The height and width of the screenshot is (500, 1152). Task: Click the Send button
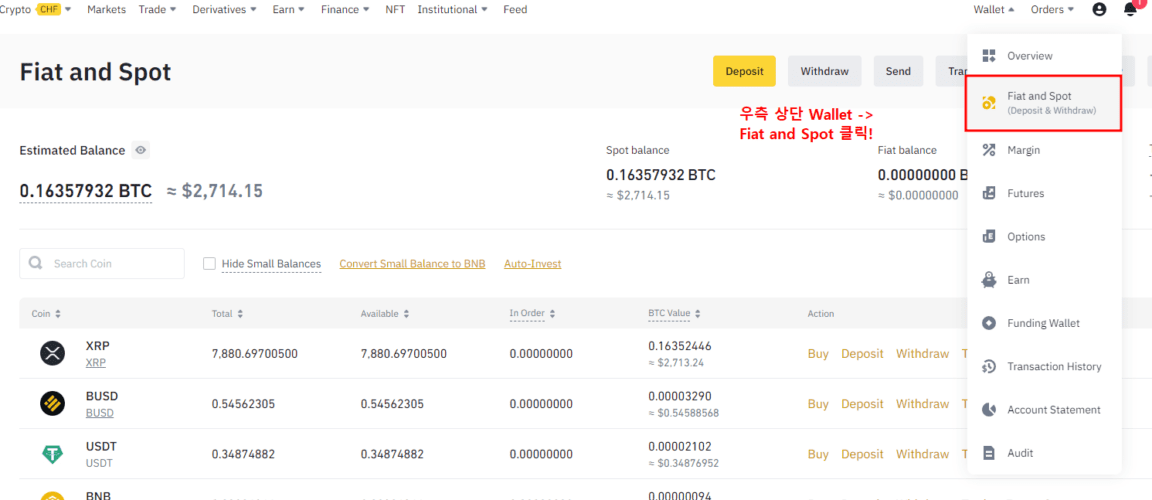pyautogui.click(x=898, y=71)
